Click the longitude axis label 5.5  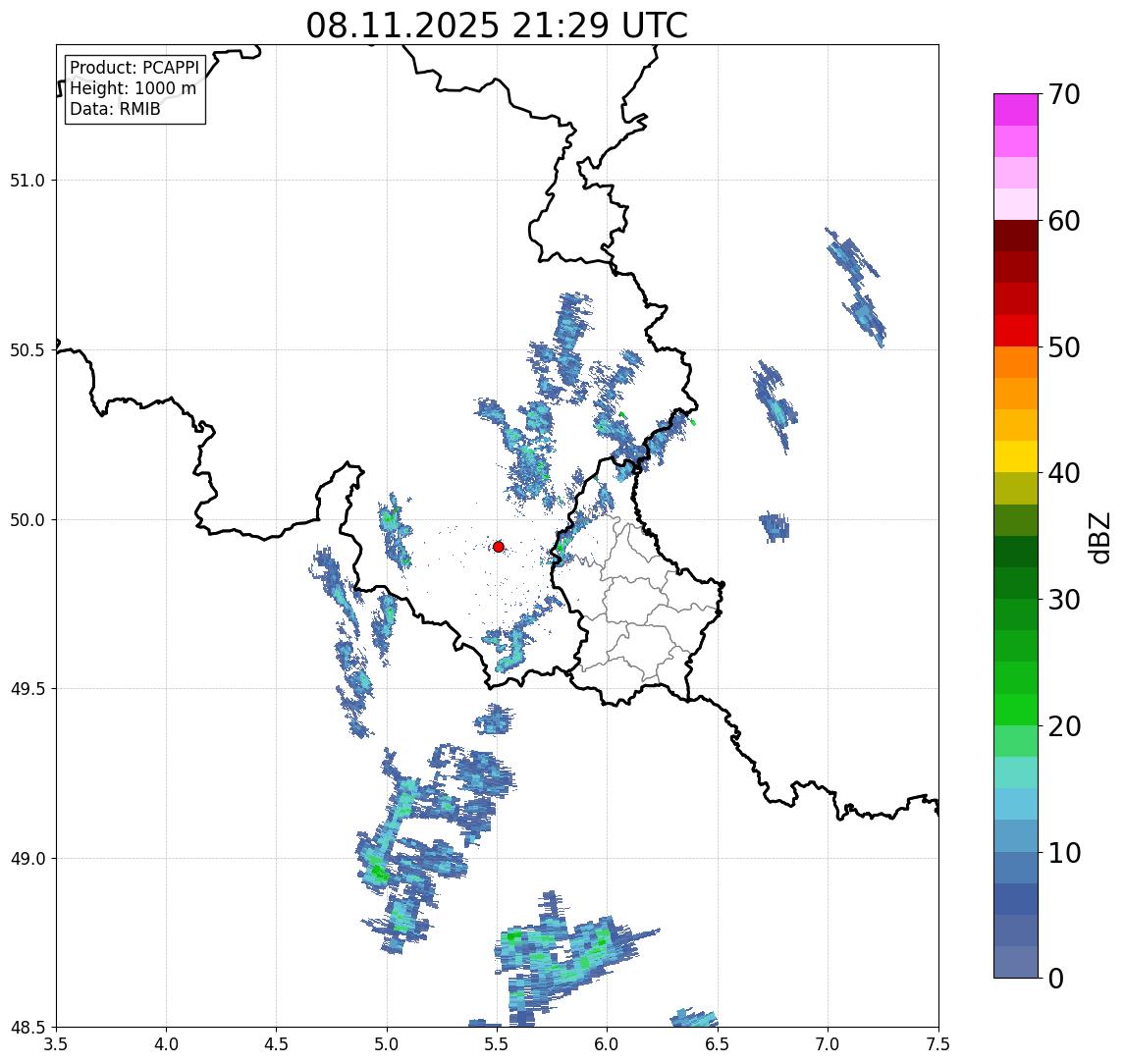[x=498, y=1044]
